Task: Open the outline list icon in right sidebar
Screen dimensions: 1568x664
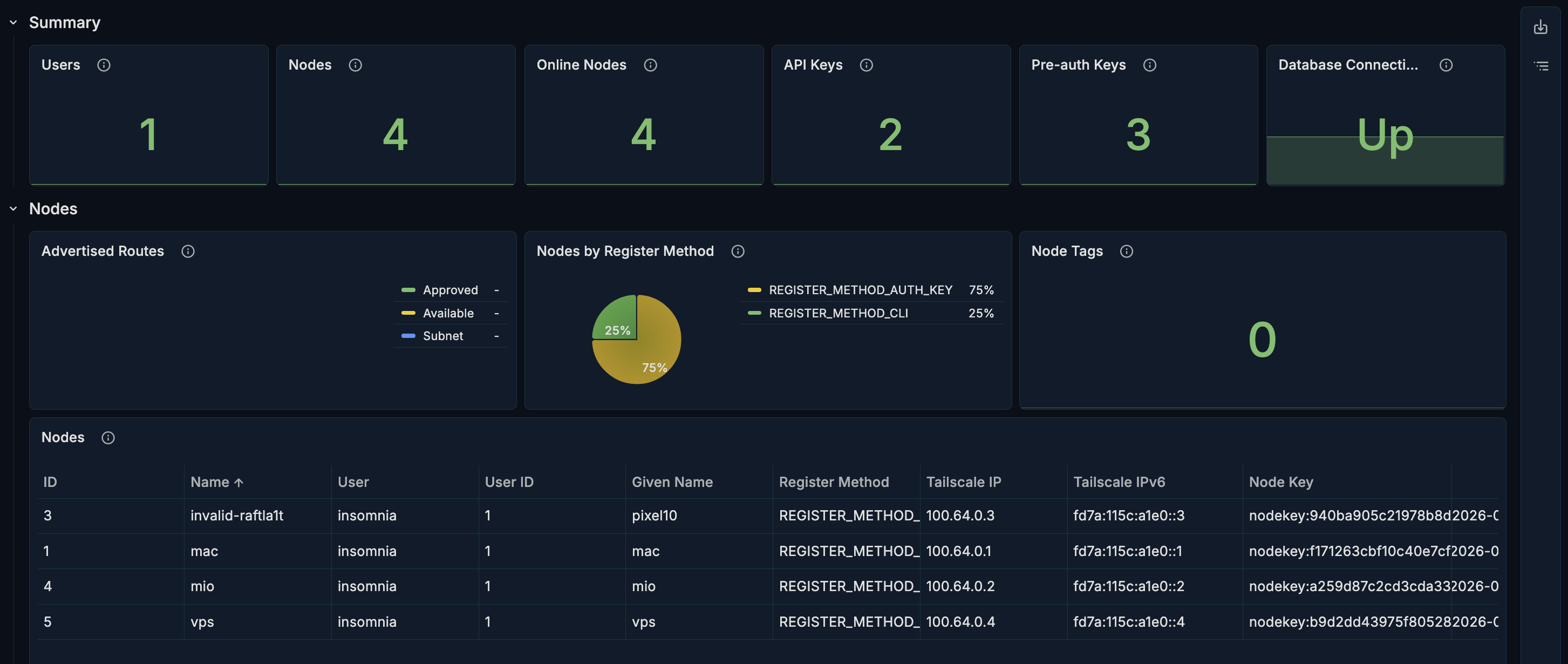Action: point(1540,66)
